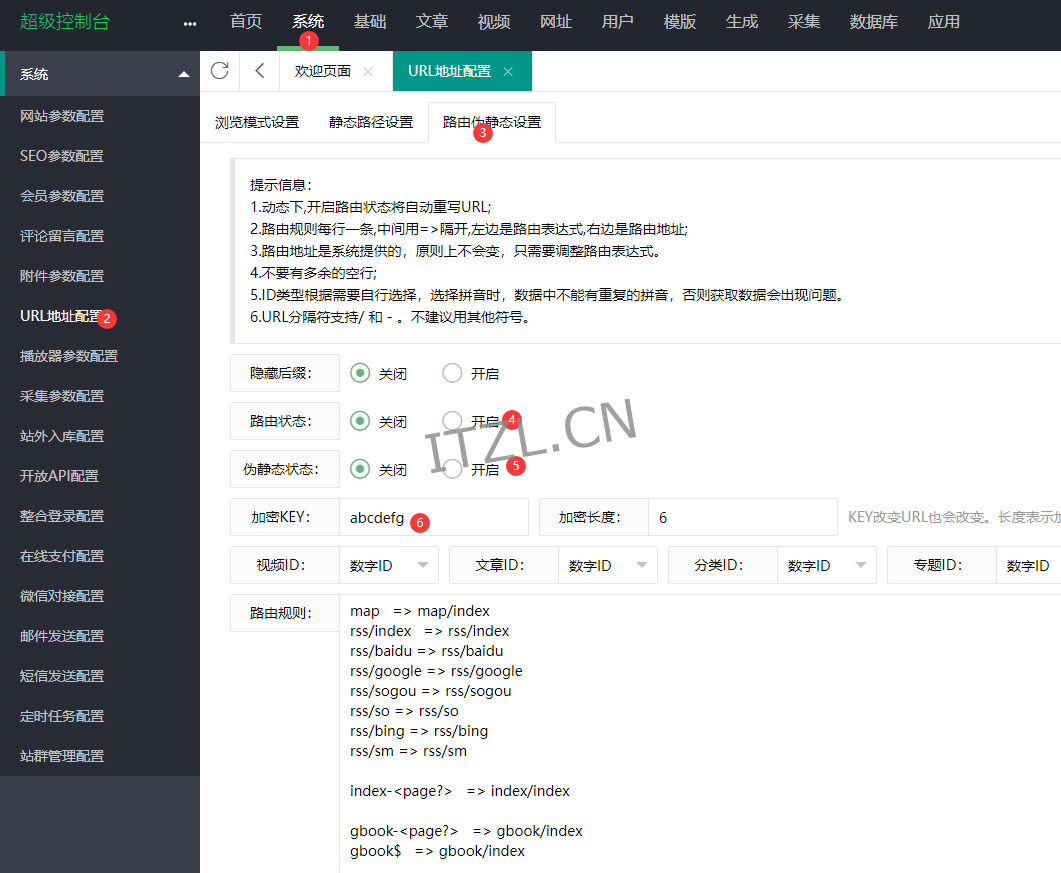Close the 欢迎页面 tab

coord(368,72)
